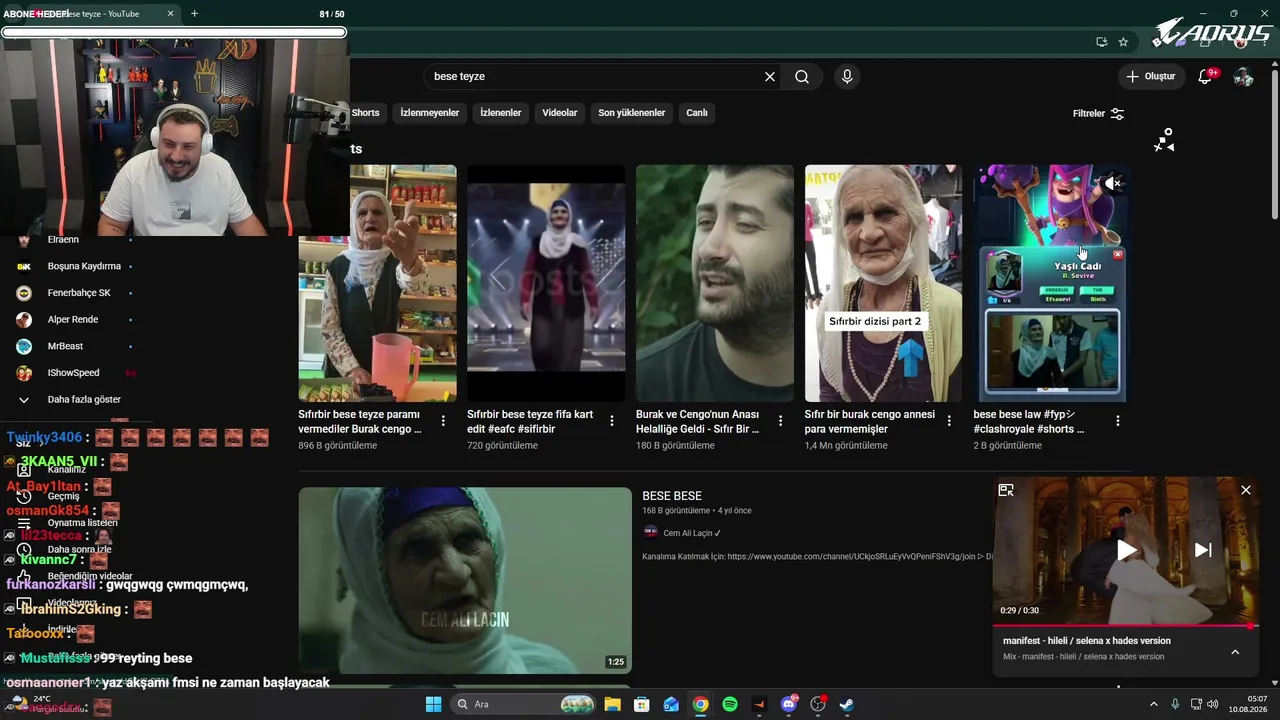1280x720 pixels.
Task: Open Microsoft Store from the taskbar
Action: pyautogui.click(x=642, y=704)
